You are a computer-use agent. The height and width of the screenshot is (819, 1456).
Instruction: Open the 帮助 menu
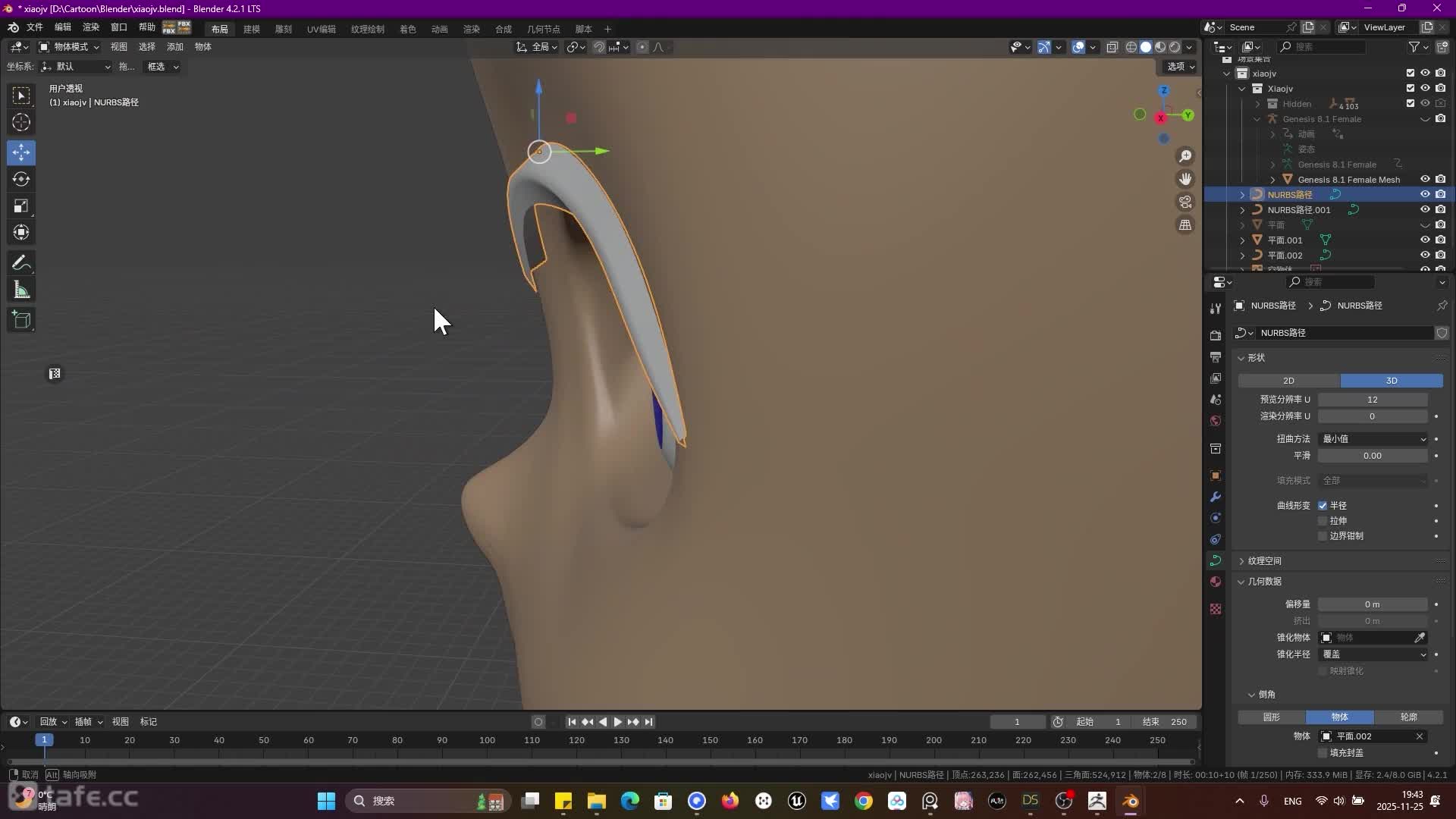(147, 28)
